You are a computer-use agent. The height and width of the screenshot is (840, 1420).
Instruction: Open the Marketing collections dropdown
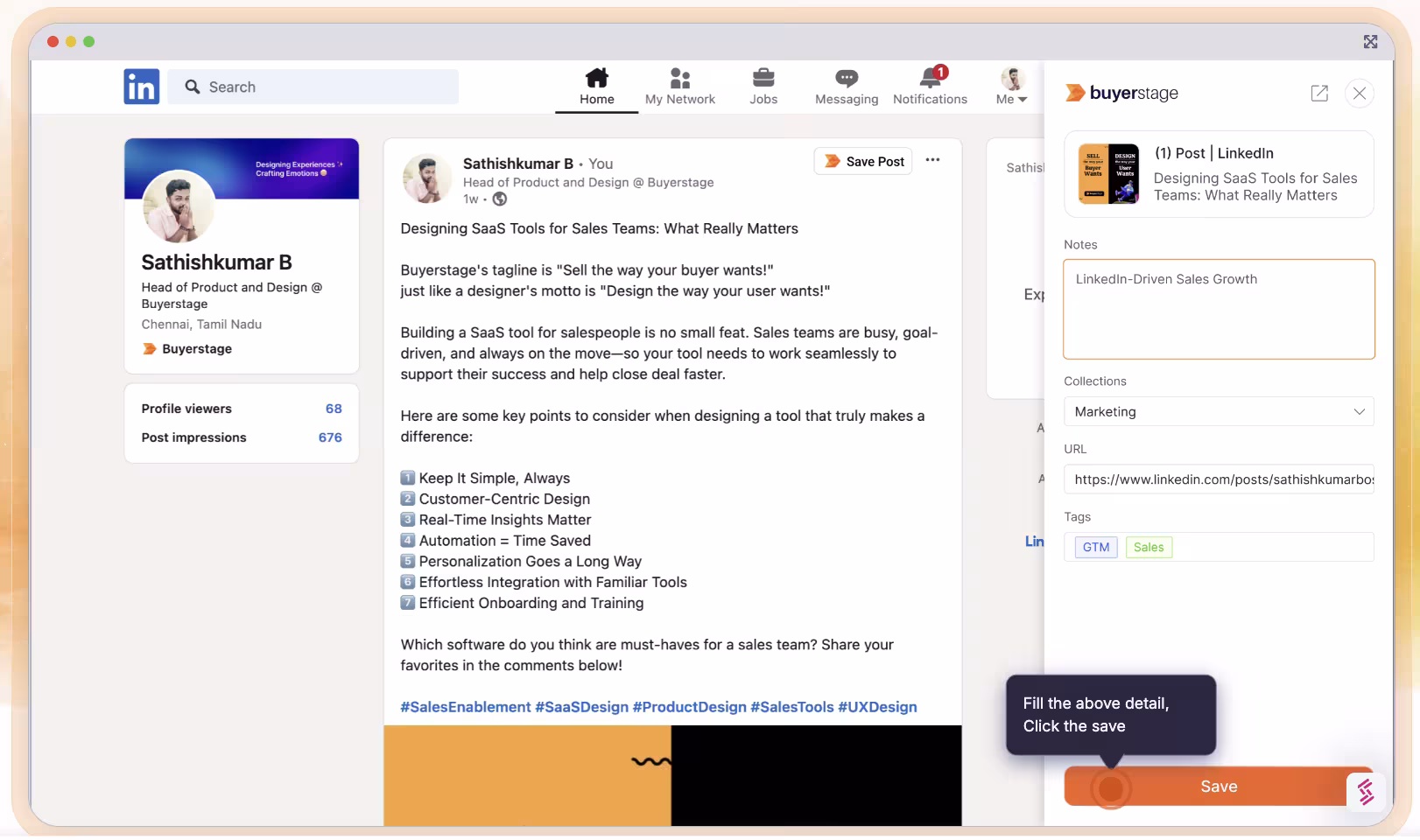1218,412
